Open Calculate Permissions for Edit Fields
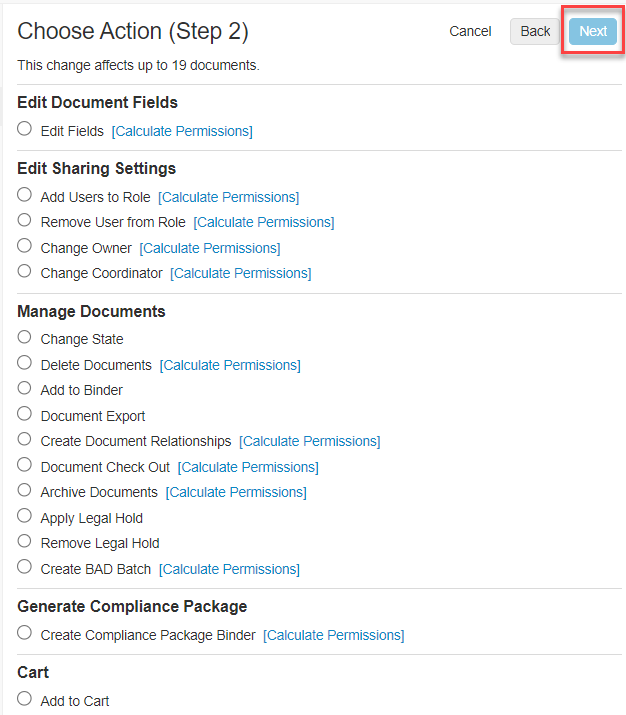Image resolution: width=626 pixels, height=715 pixels. click(182, 131)
